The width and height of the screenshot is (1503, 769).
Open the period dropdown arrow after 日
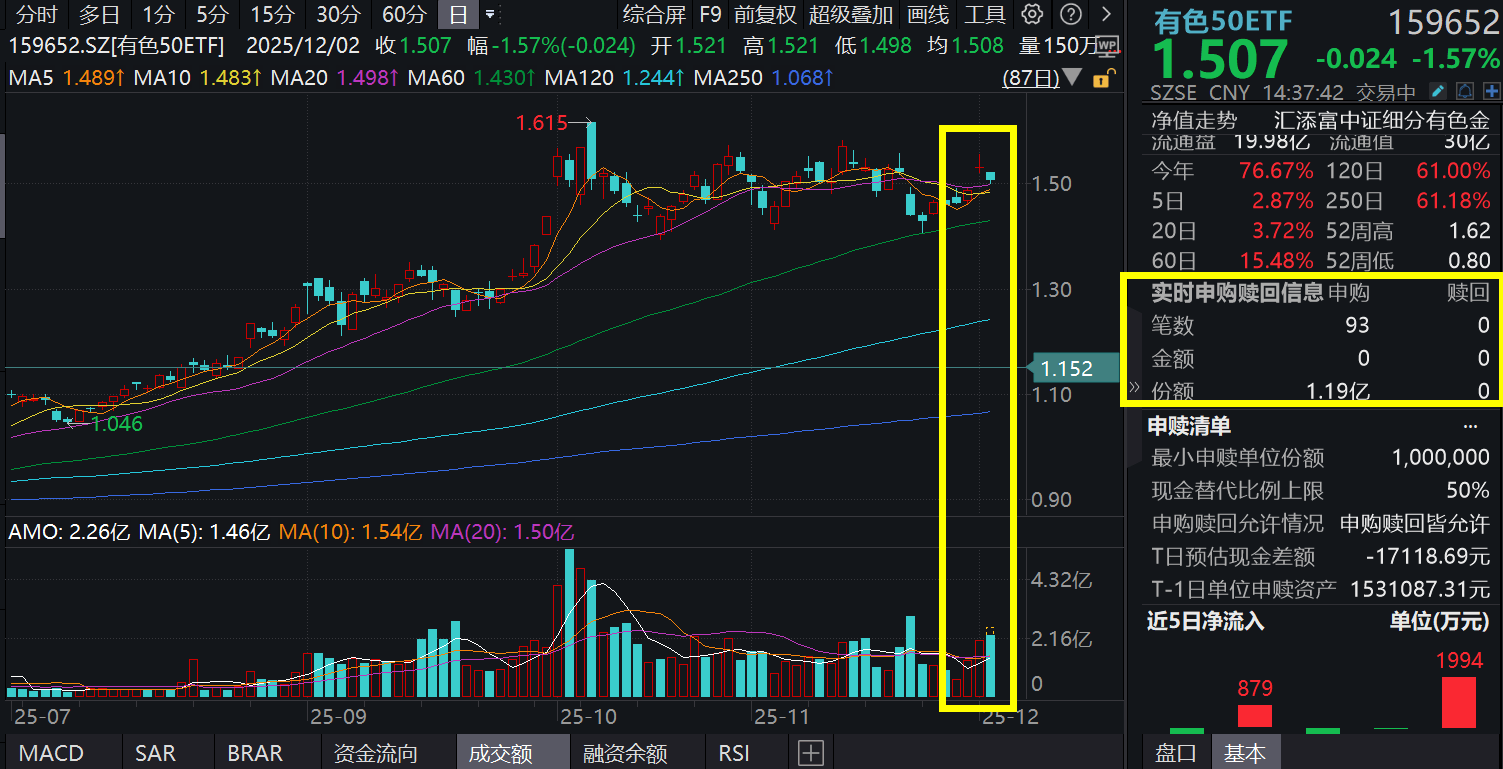point(490,15)
